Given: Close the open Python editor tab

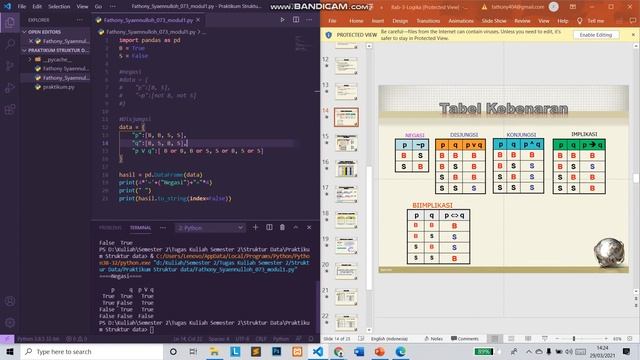Looking at the screenshot, I should (198, 20).
